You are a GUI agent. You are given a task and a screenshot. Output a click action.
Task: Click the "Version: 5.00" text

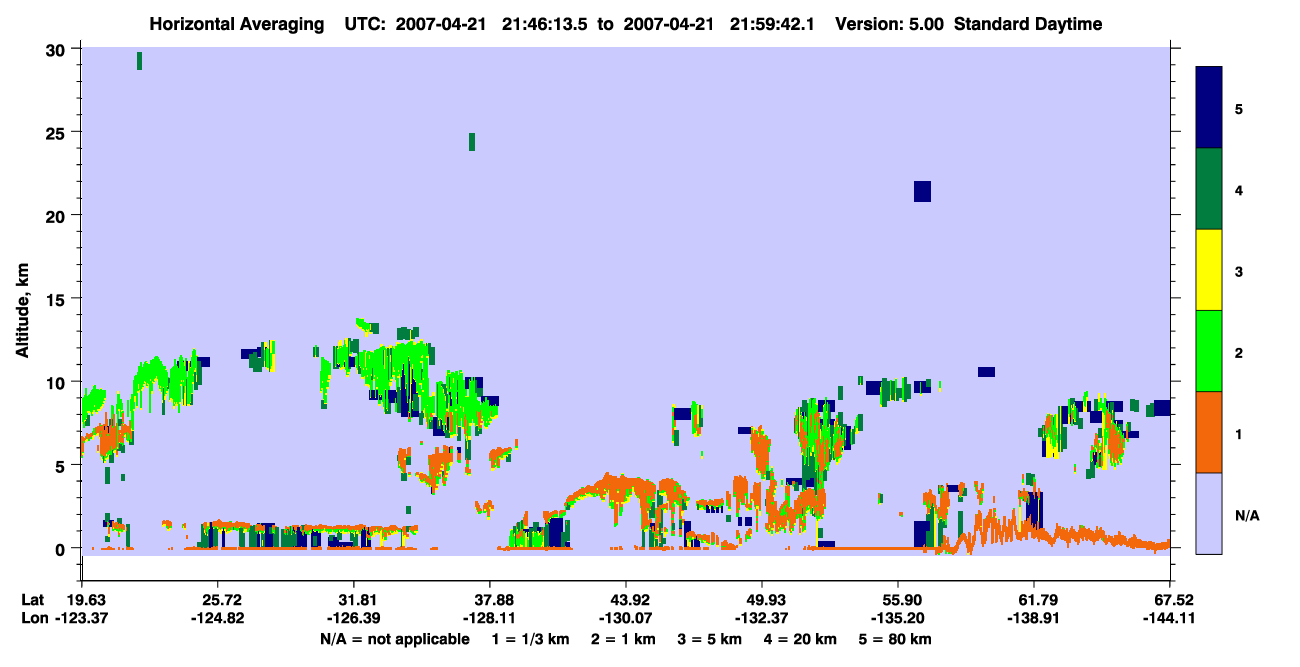click(x=889, y=24)
